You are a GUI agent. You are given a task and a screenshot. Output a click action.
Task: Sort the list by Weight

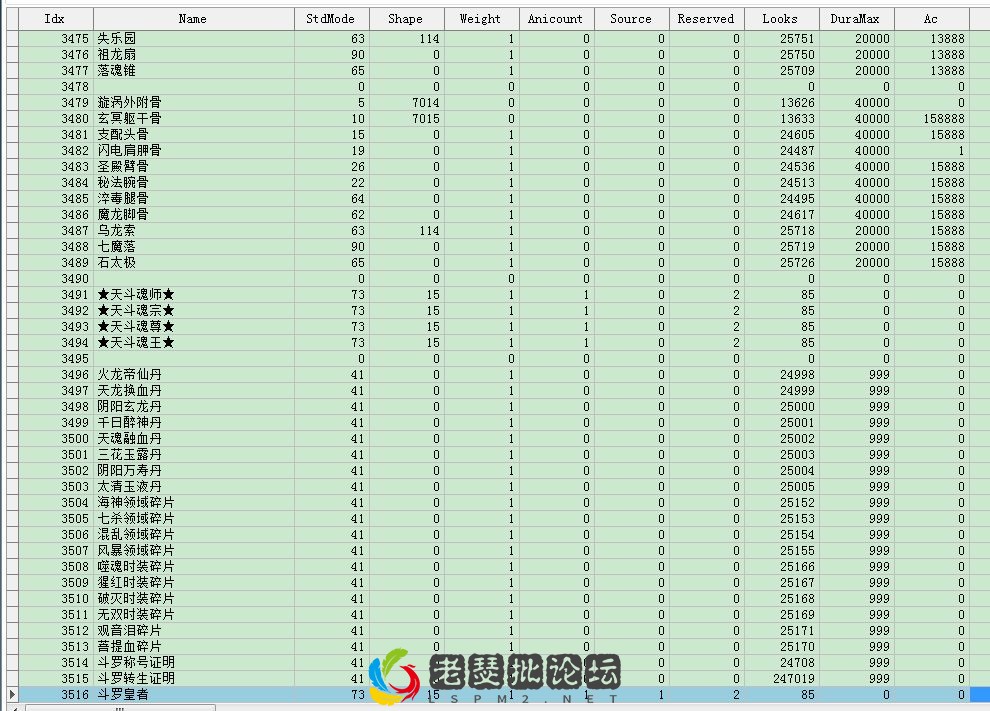click(x=480, y=17)
